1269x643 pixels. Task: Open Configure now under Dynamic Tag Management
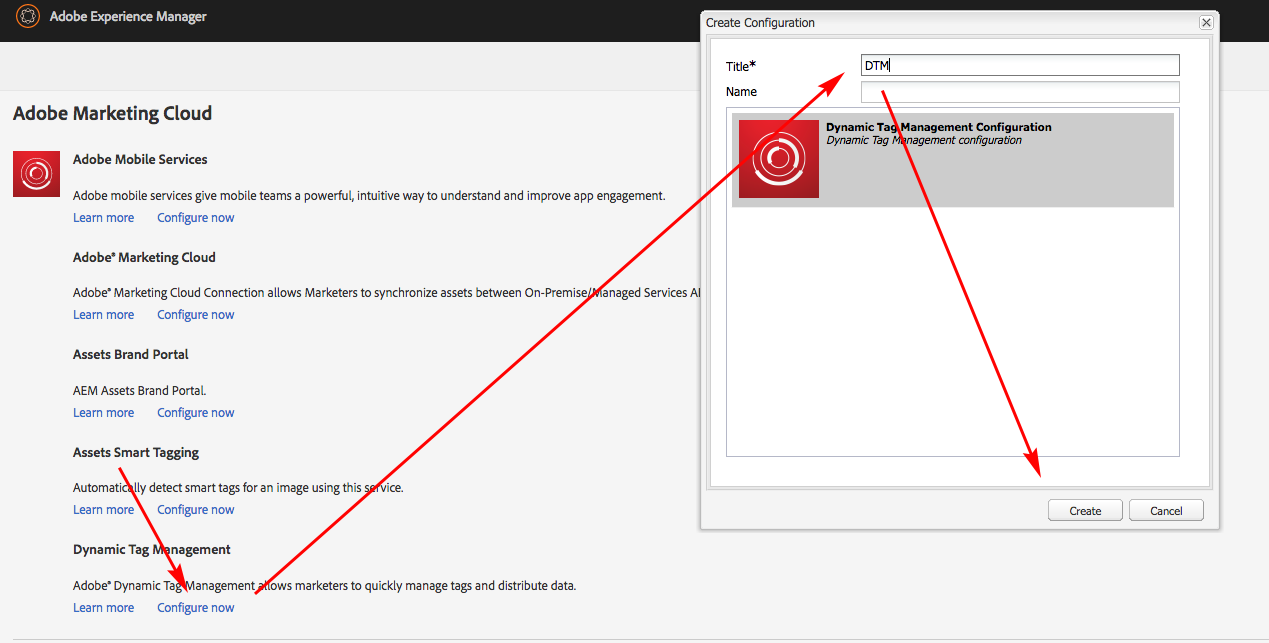(196, 608)
